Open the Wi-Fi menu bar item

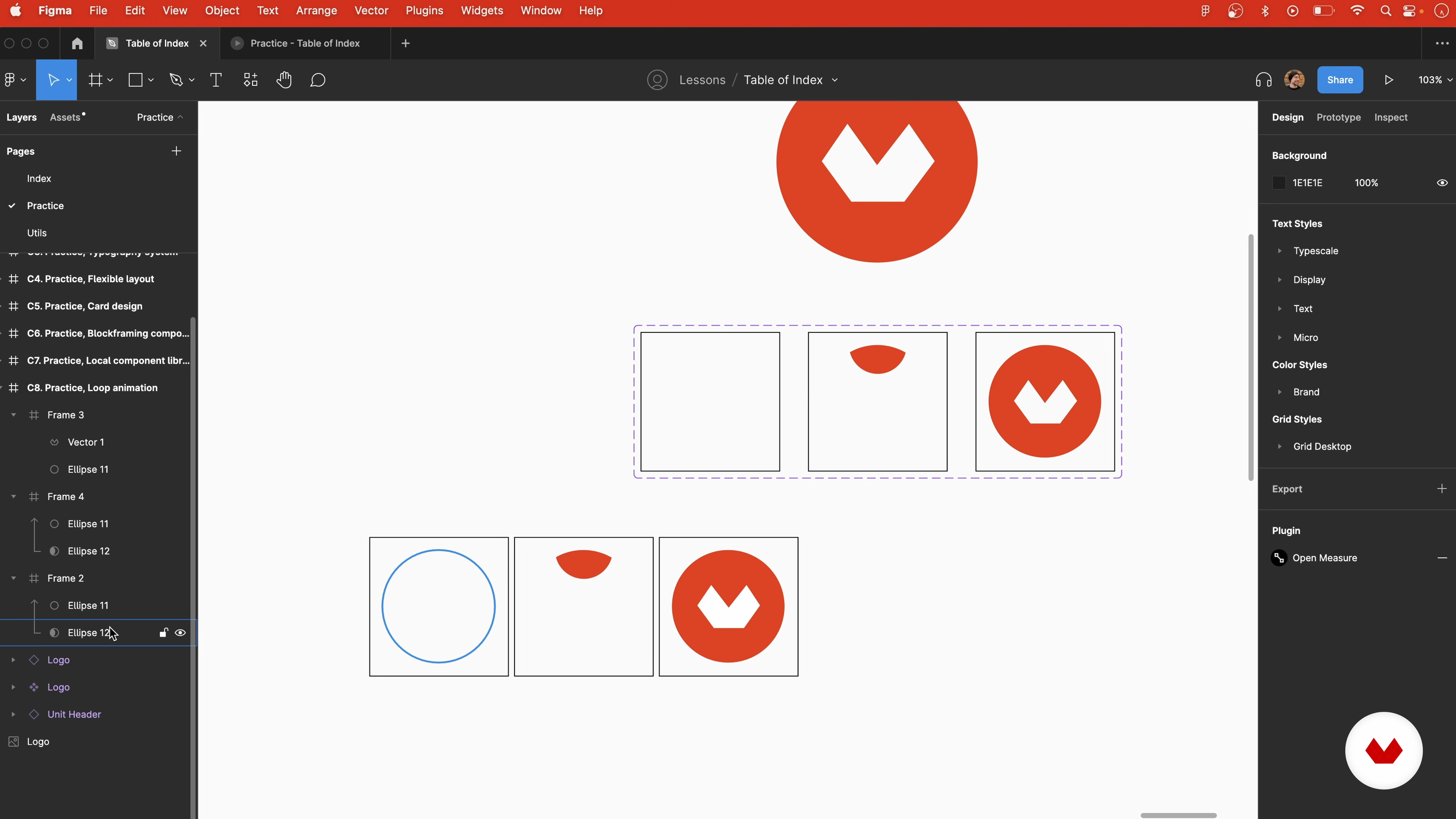point(1357,11)
